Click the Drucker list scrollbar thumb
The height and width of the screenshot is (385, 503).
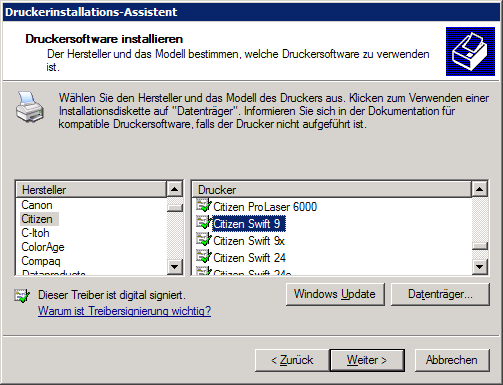tap(480, 246)
